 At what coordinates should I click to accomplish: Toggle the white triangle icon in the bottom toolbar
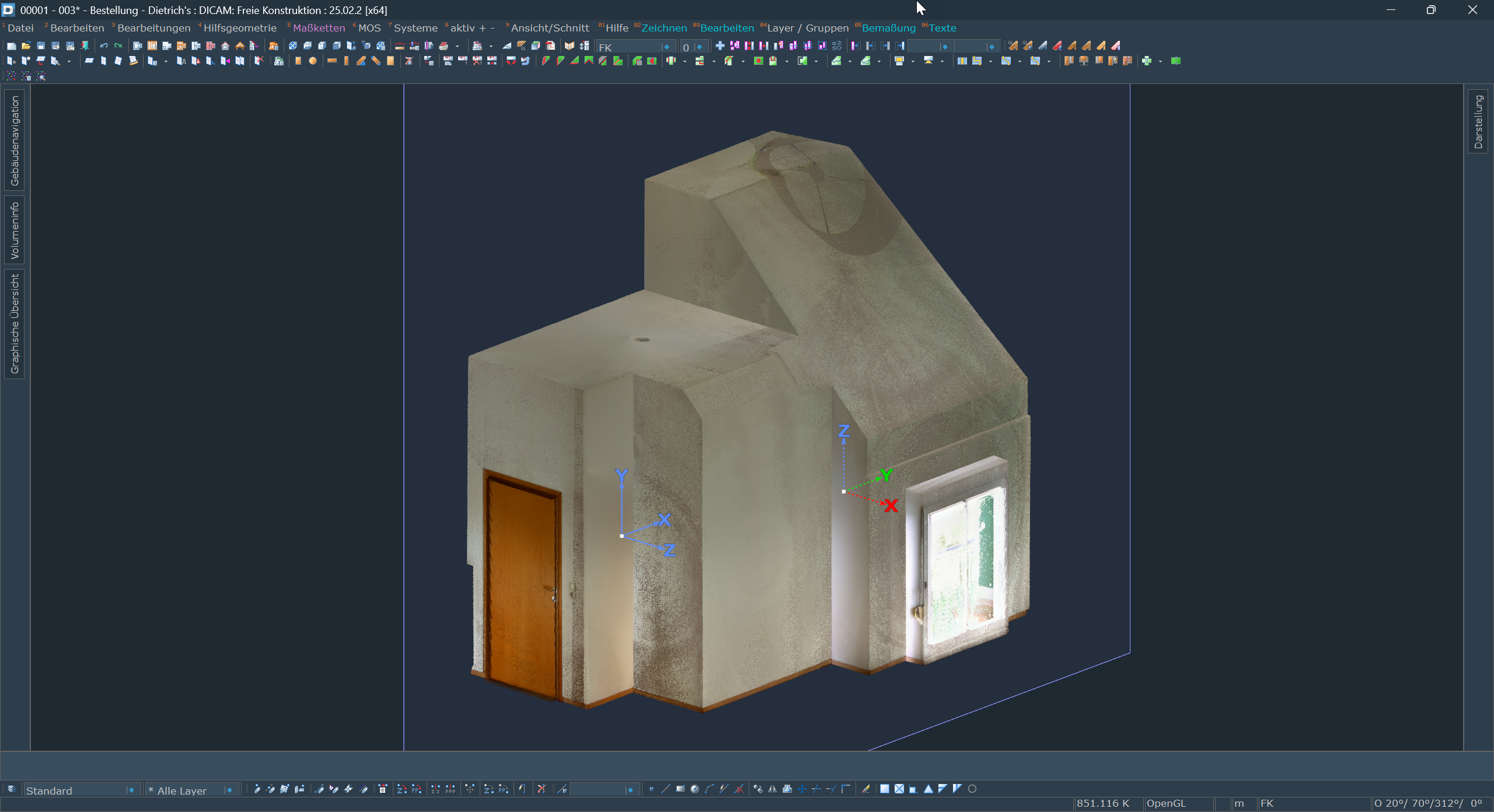(928, 789)
